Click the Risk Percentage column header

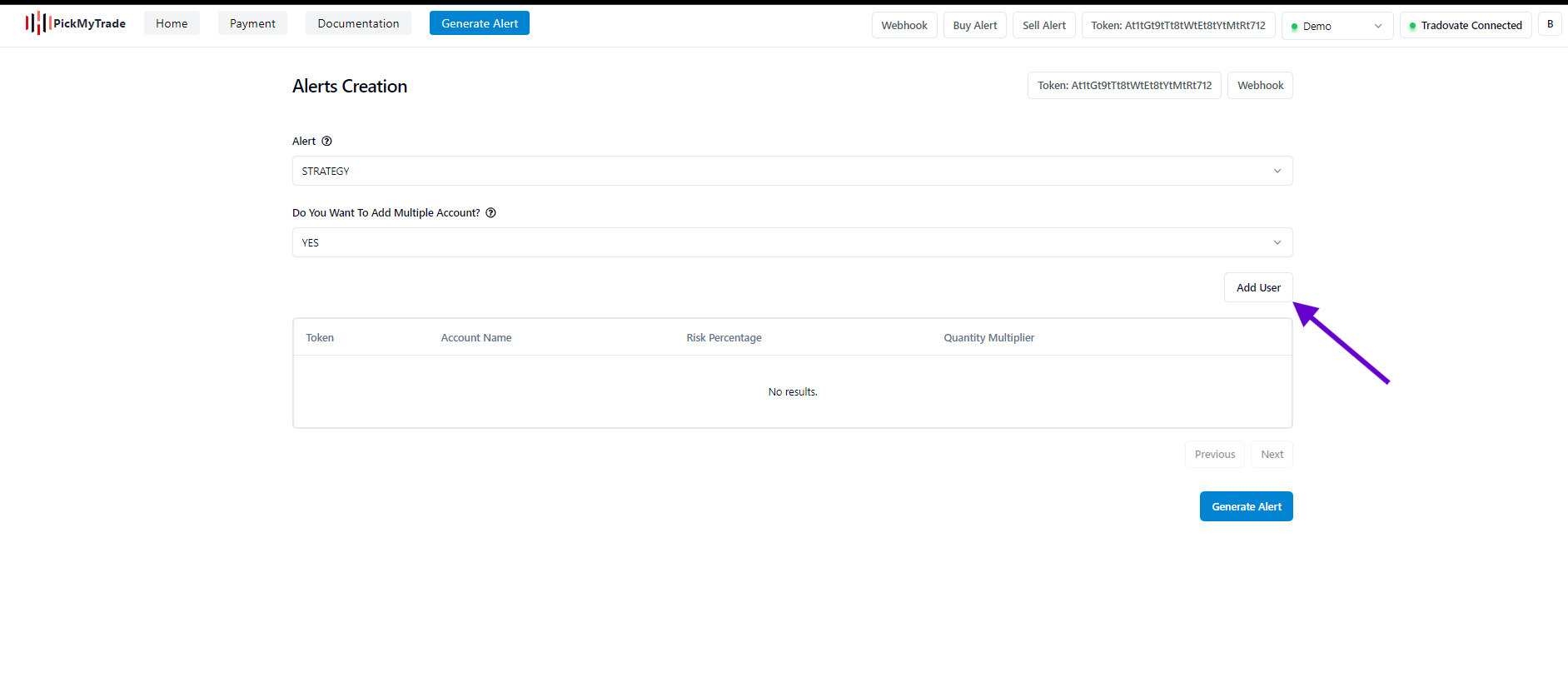[724, 337]
